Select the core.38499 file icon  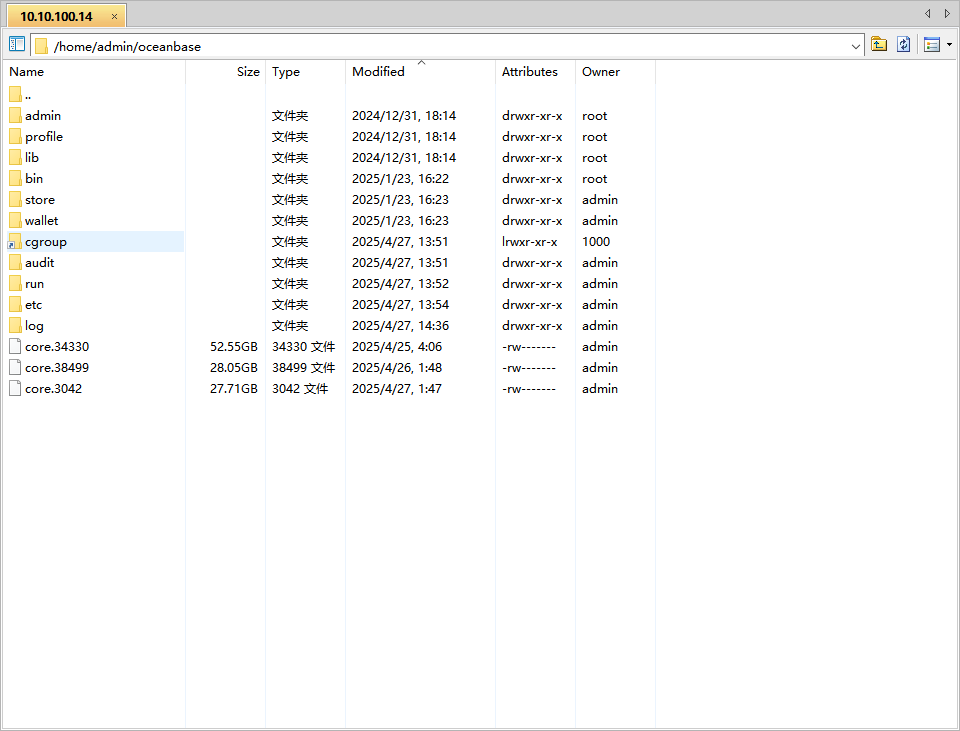click(x=15, y=367)
